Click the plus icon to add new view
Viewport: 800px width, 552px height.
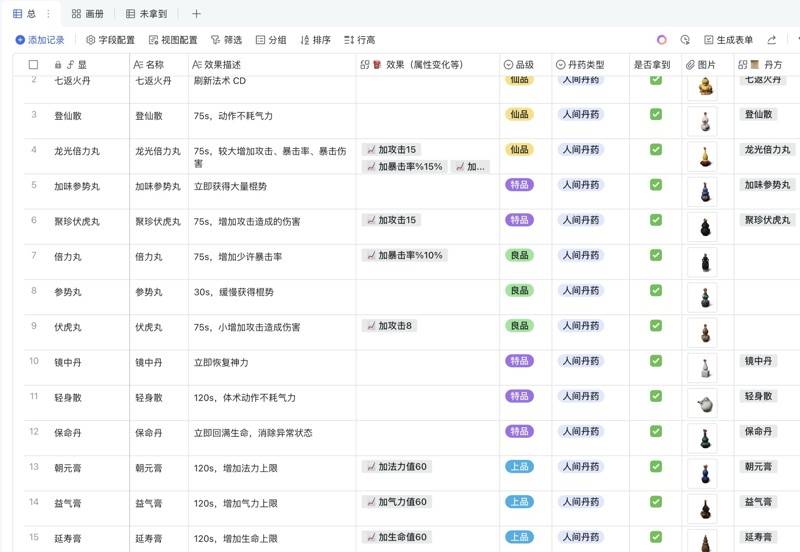click(x=196, y=14)
